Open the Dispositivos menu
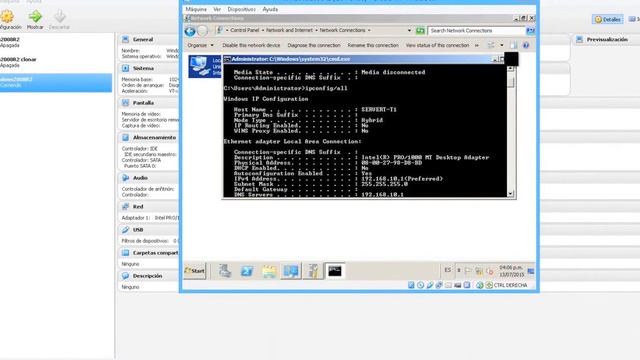640x360 pixels. (x=242, y=9)
